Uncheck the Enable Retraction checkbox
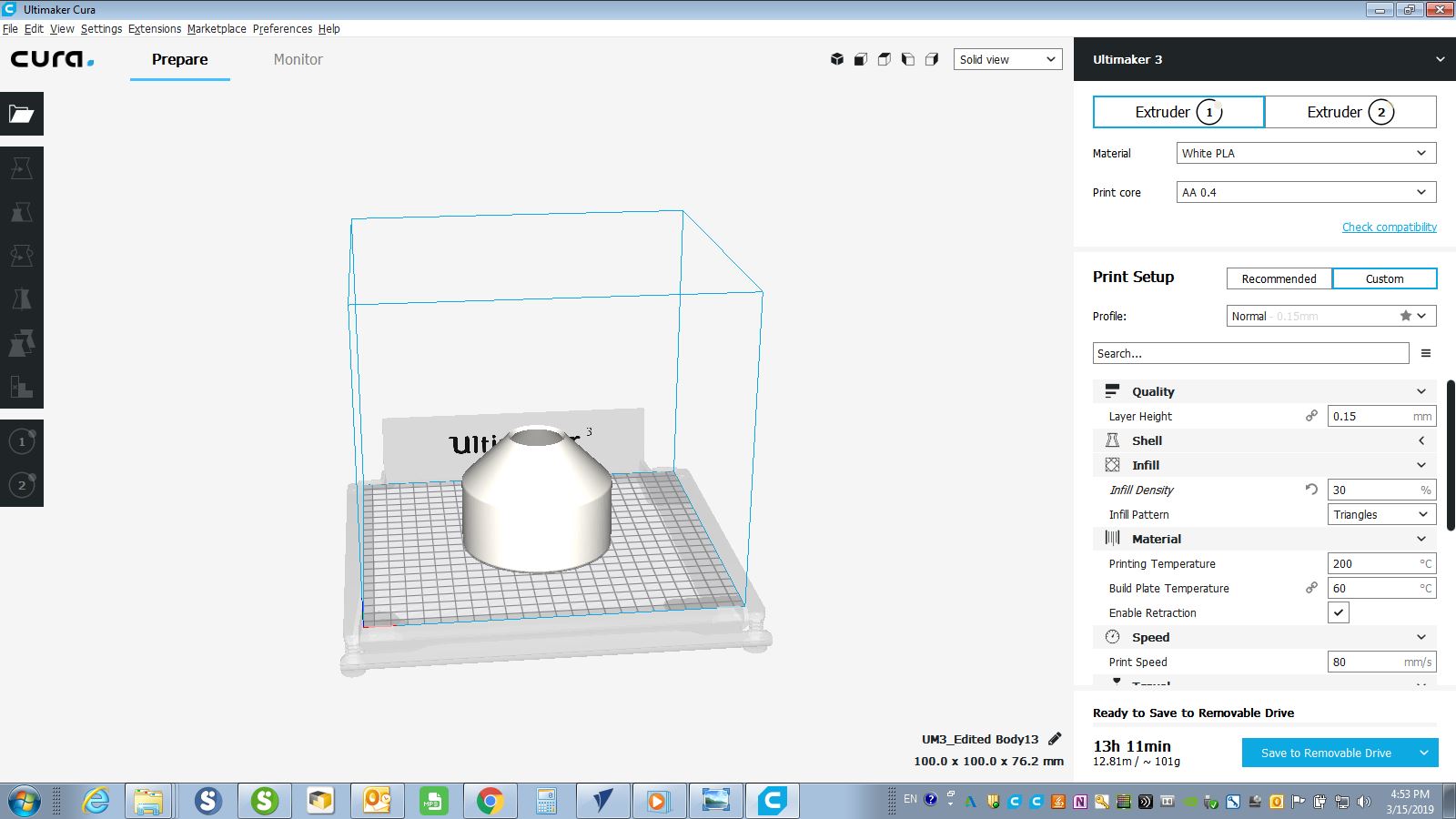The image size is (1456, 819). [1339, 612]
